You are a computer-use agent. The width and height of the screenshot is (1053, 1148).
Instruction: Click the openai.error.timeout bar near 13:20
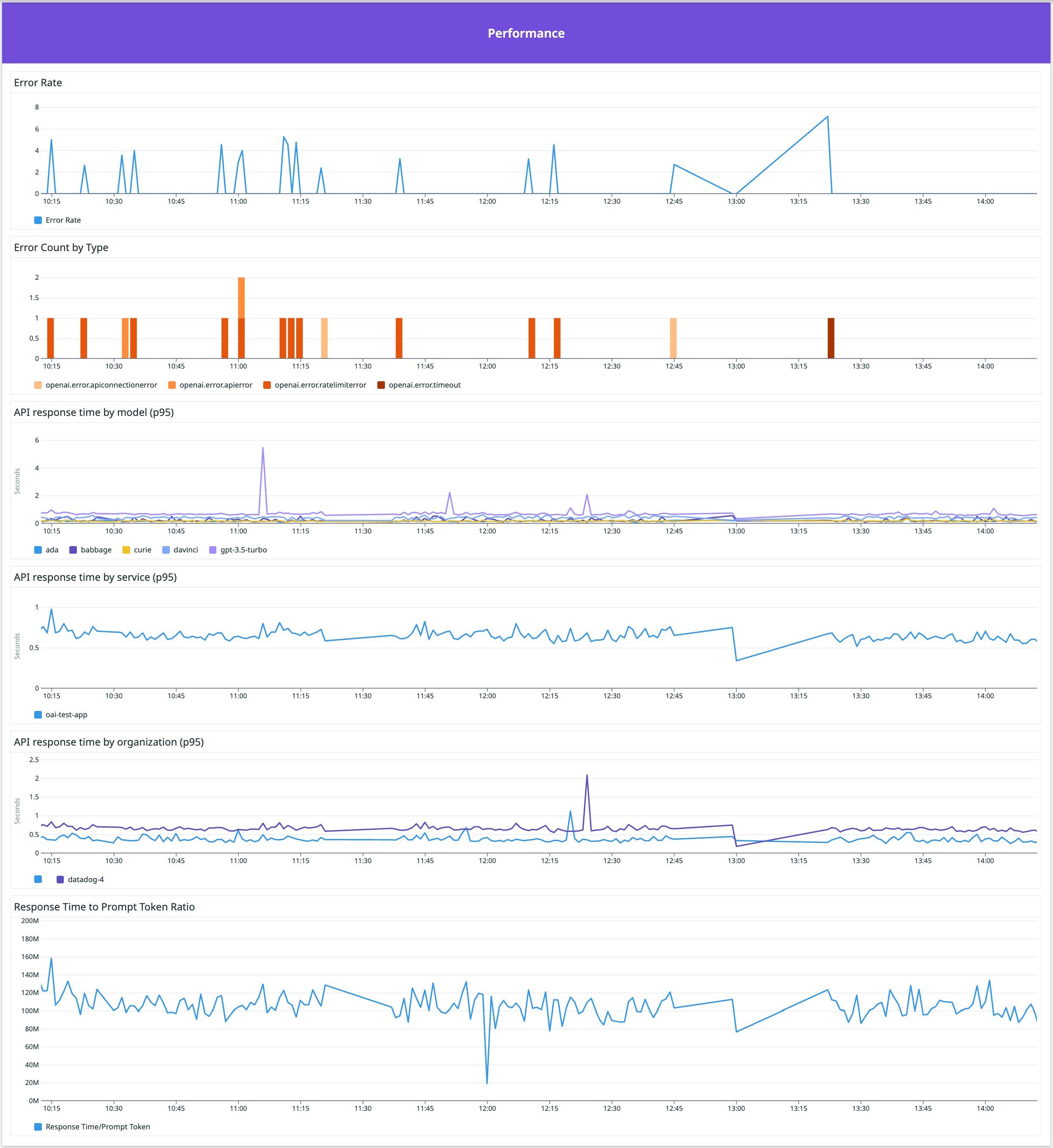(831, 338)
